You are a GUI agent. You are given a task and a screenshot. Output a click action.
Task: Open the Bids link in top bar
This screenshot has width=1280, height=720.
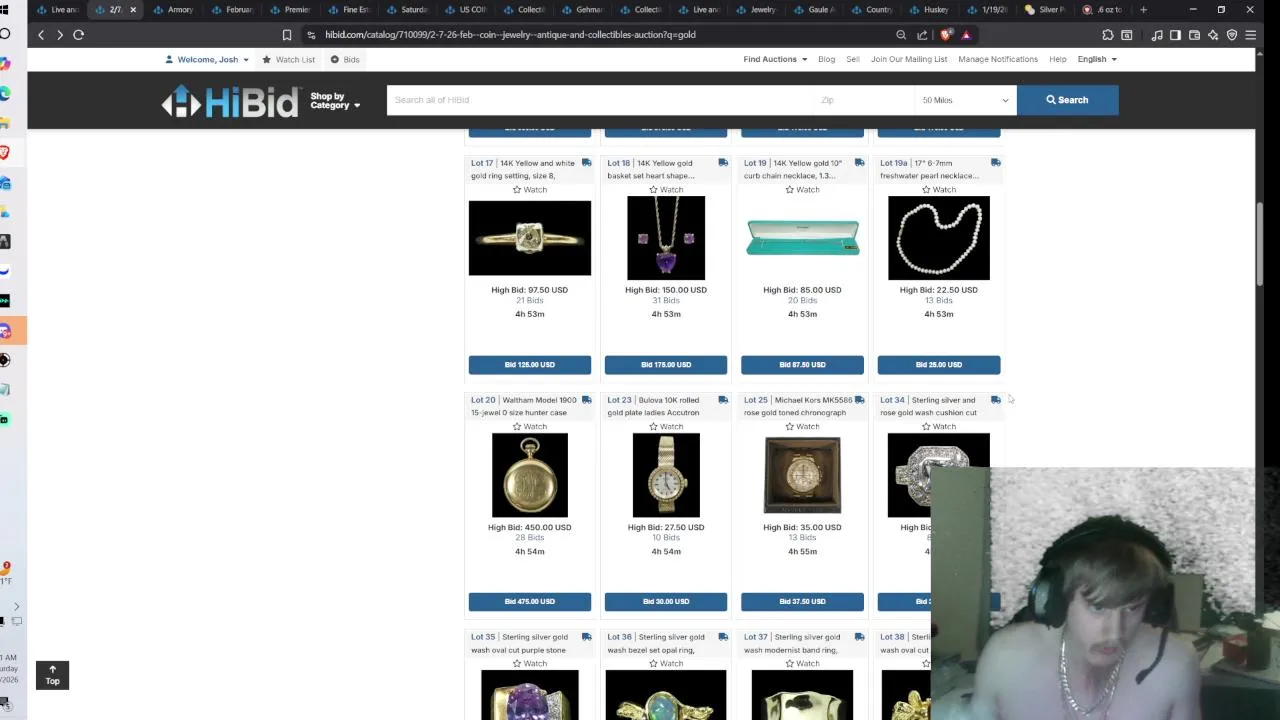click(x=345, y=59)
